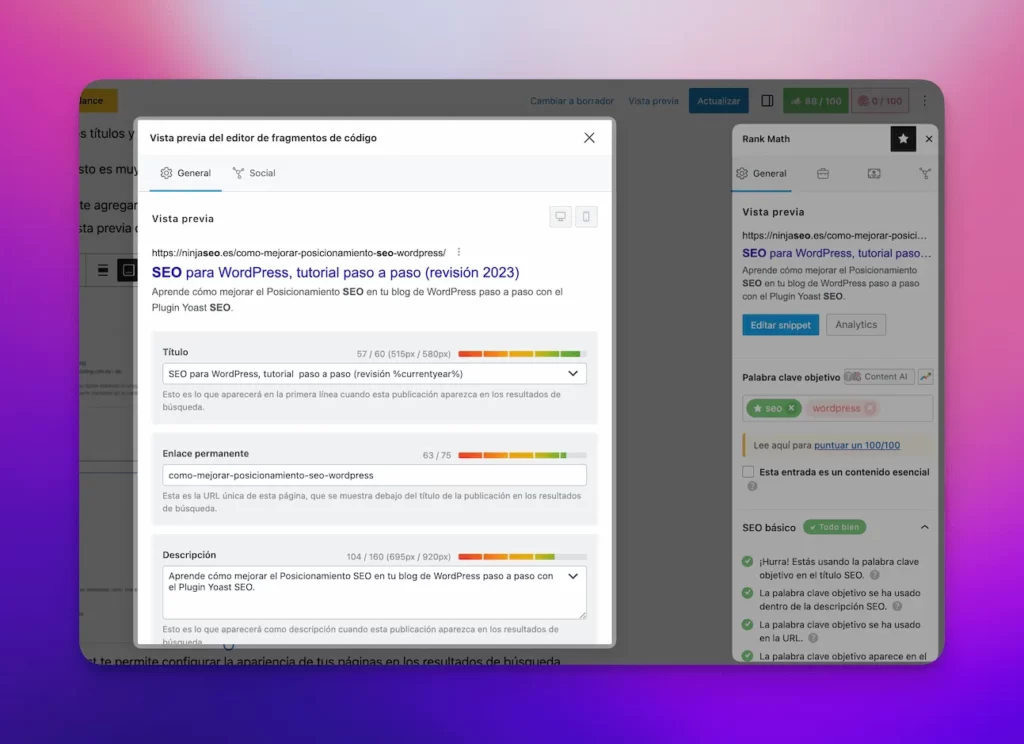The image size is (1024, 744).
Task: Select the General tab in Rank Math sidebar
Action: 761,173
